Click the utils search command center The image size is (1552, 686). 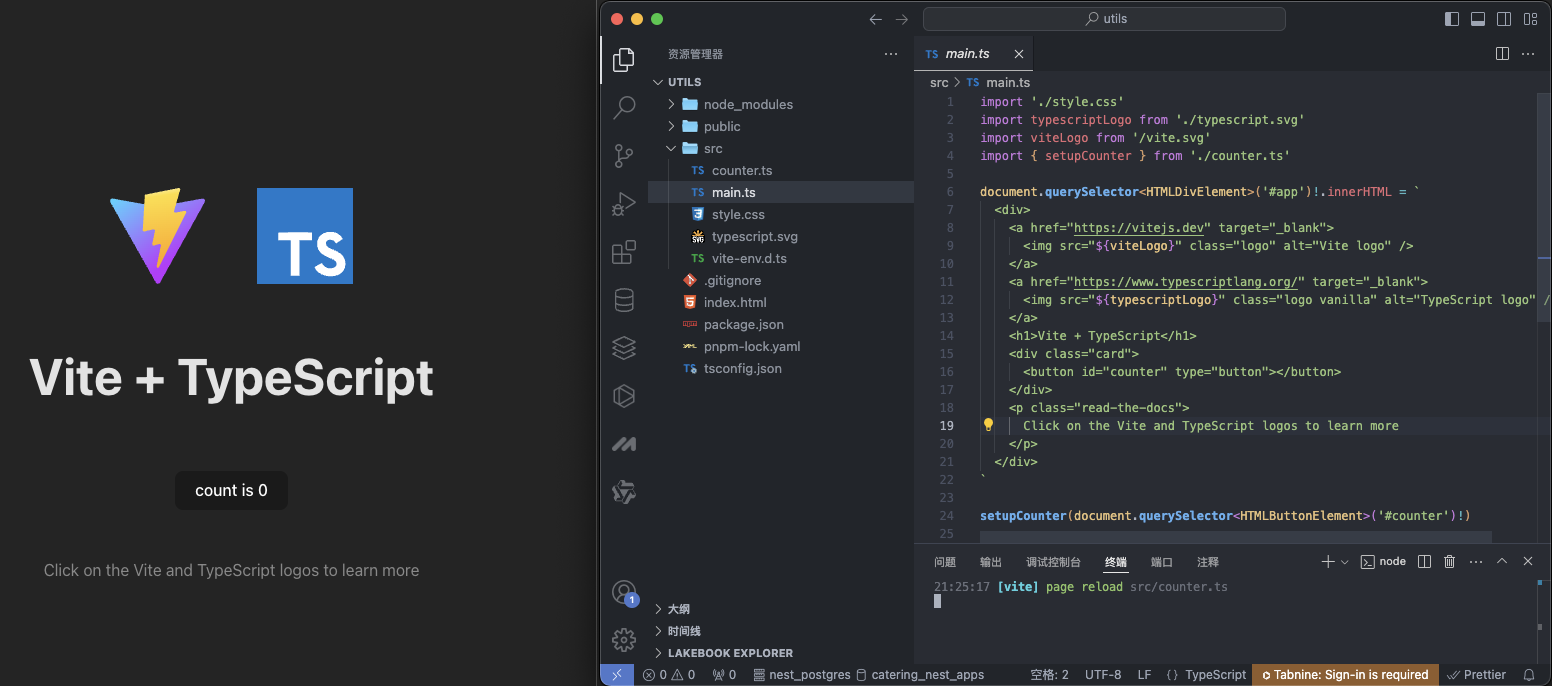1104,19
